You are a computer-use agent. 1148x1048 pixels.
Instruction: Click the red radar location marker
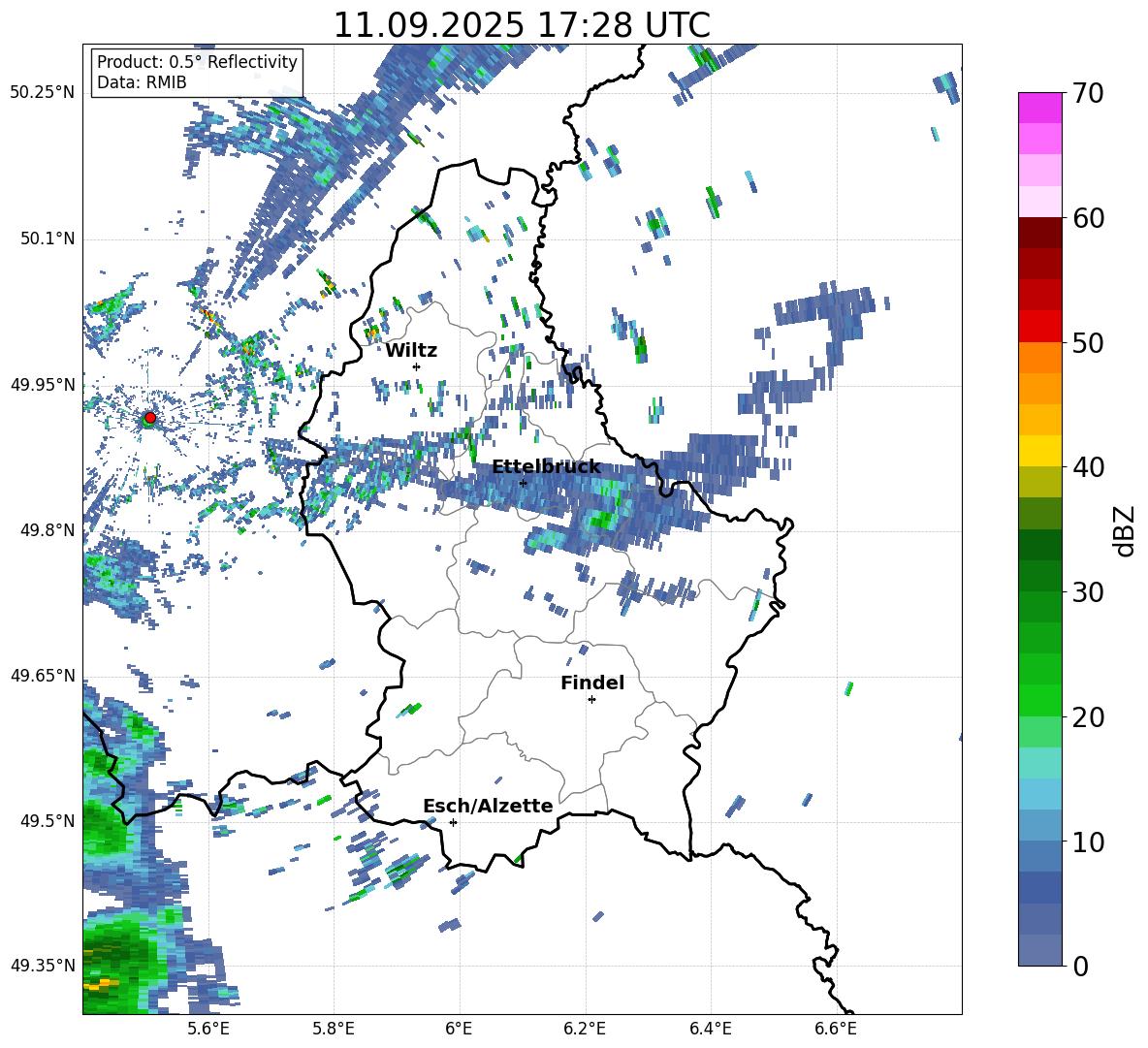coord(150,418)
